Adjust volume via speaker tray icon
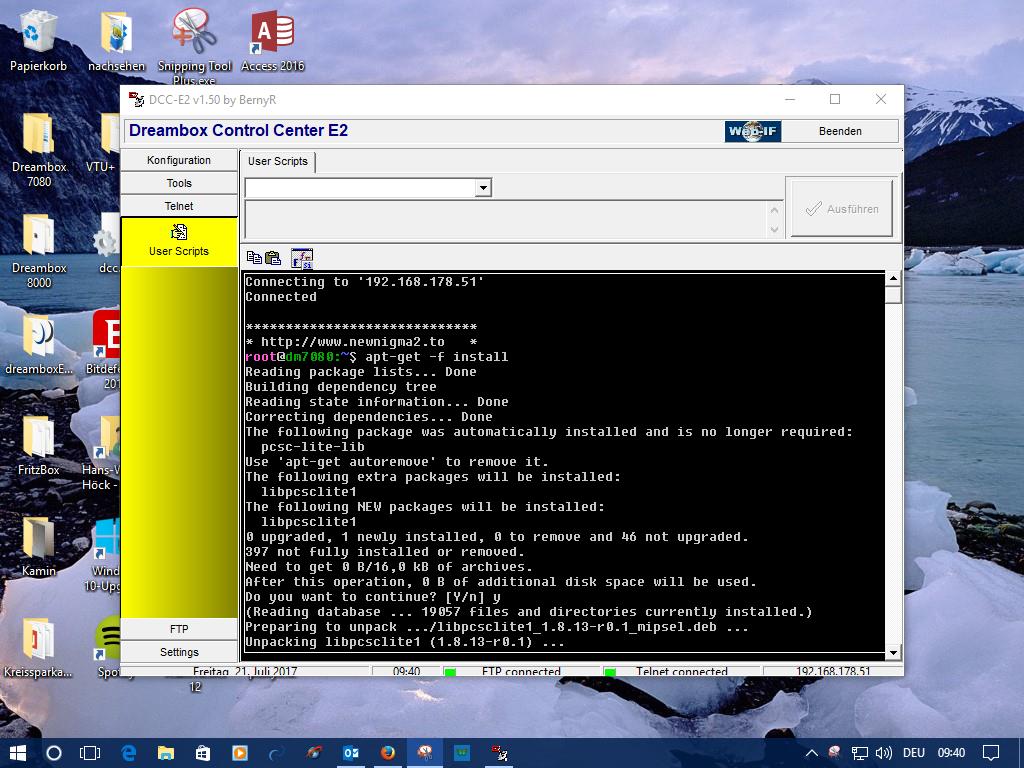This screenshot has height=768, width=1024. click(x=883, y=753)
